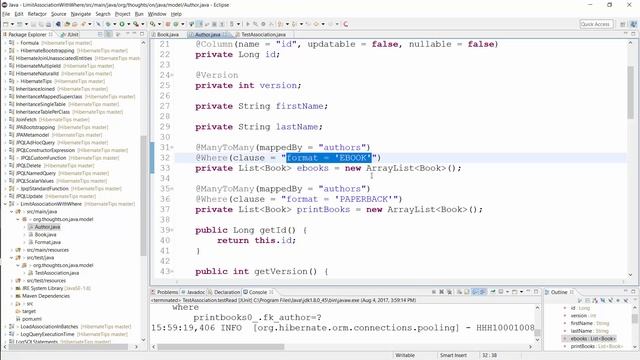Collapse the src/main/java source folder
Image resolution: width=640 pixels, height=360 pixels.
point(12,212)
